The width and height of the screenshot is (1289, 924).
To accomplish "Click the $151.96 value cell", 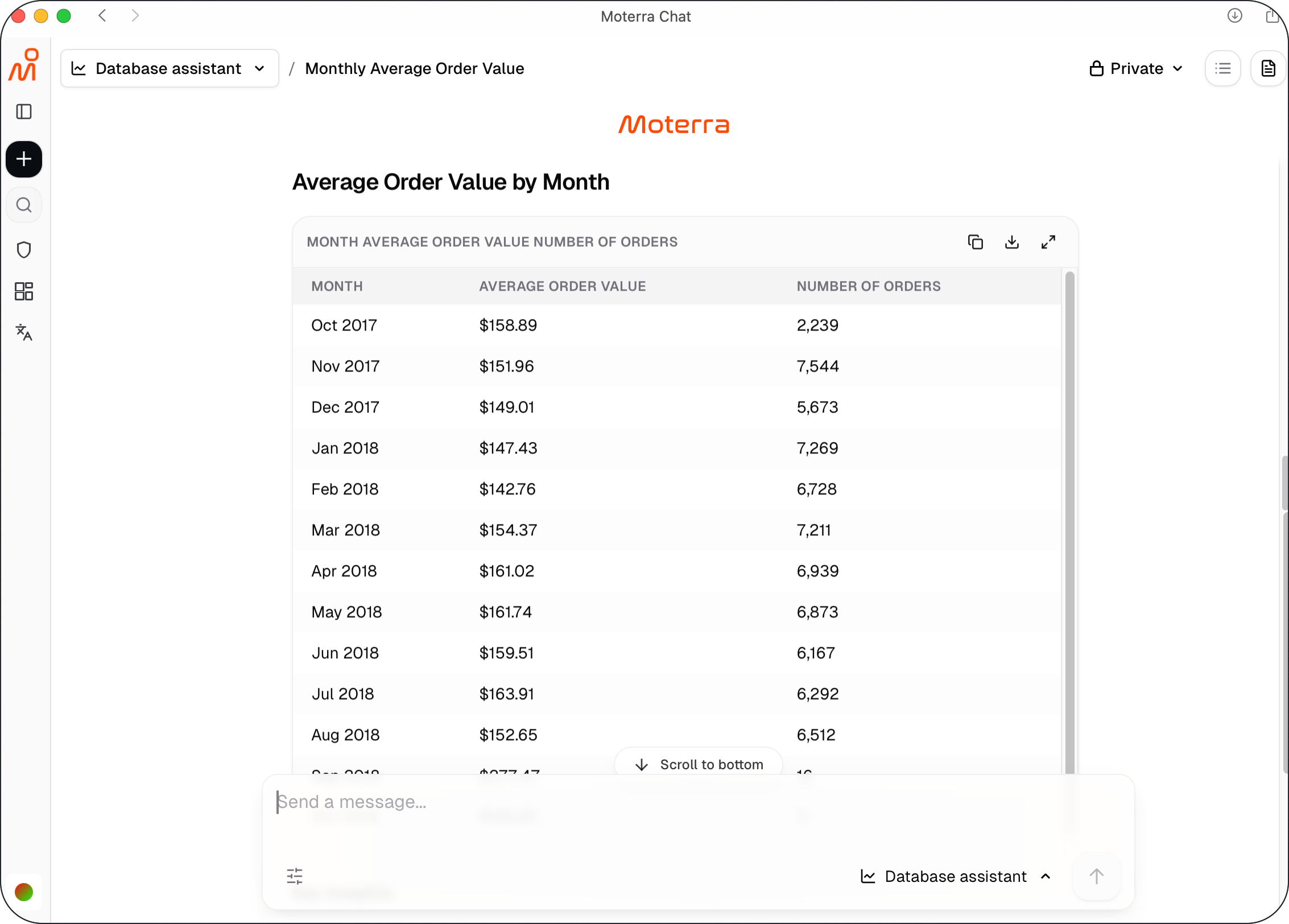I will coord(506,366).
